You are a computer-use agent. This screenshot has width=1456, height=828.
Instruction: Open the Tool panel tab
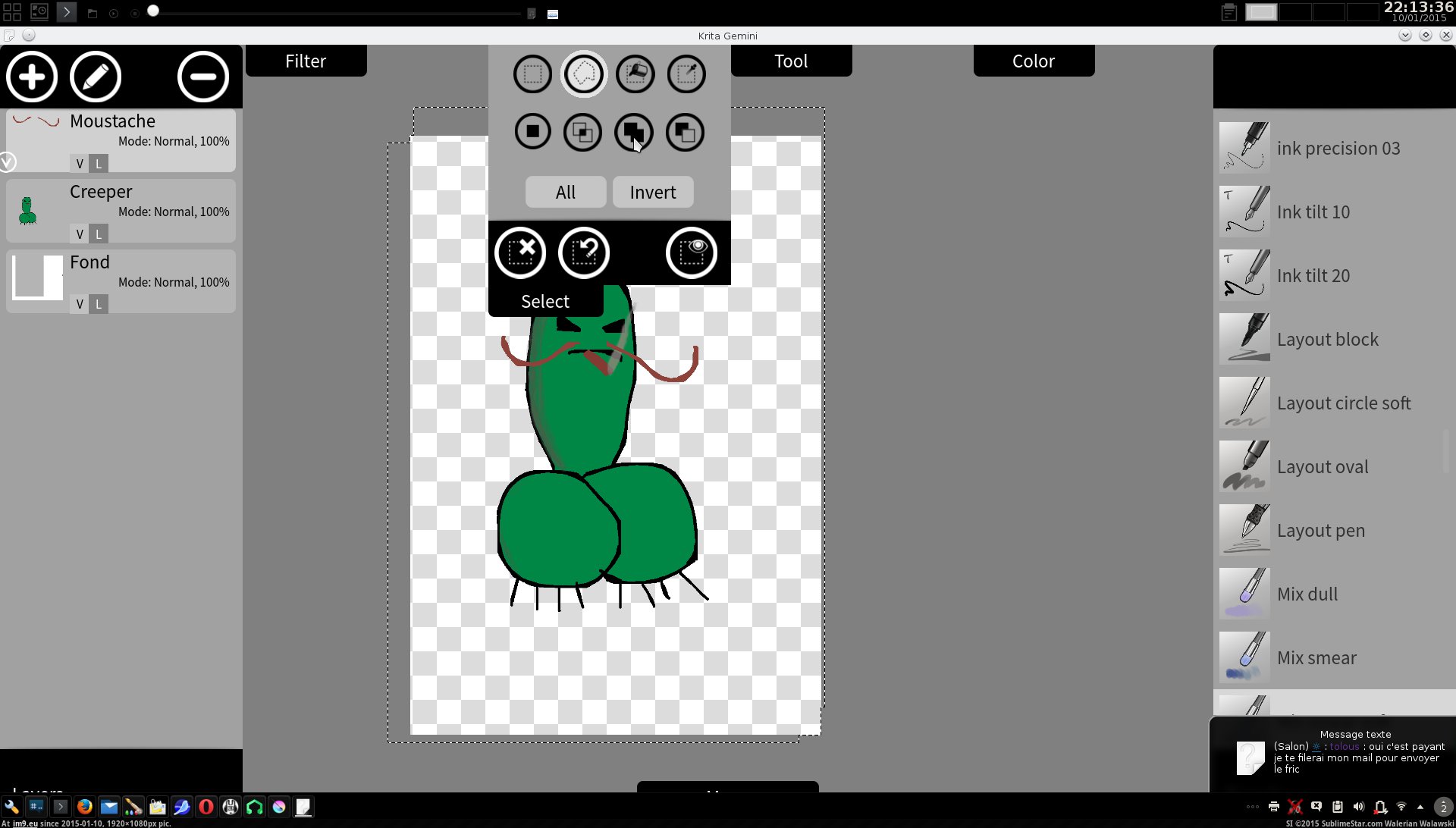tap(790, 61)
